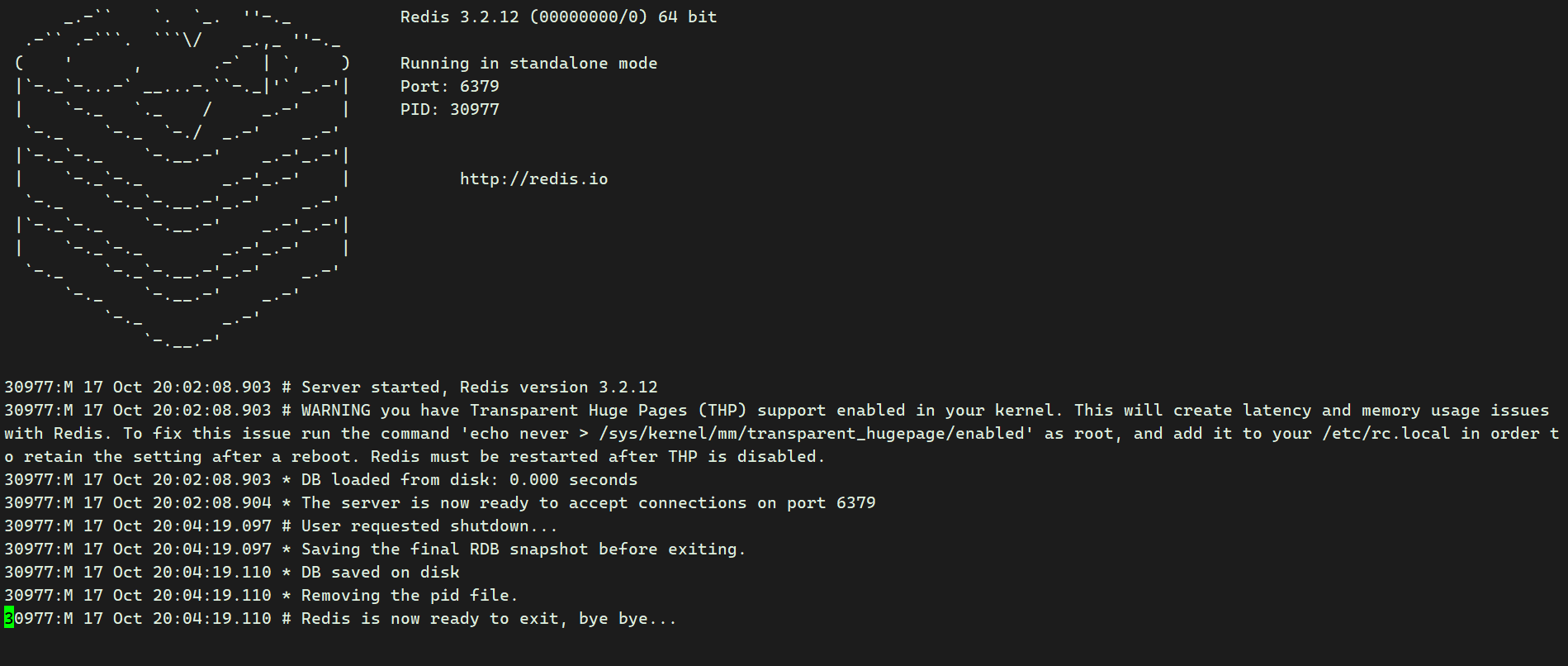1568x666 pixels.
Task: Click the 'Port: 6379' banner line
Action: [450, 87]
